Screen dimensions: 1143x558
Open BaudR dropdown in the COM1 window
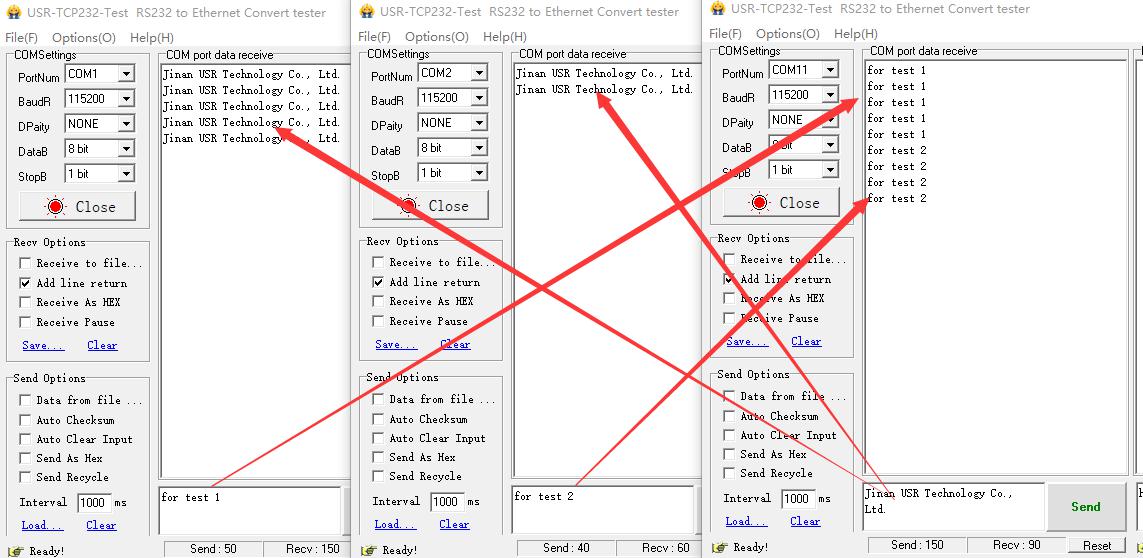(x=127, y=98)
